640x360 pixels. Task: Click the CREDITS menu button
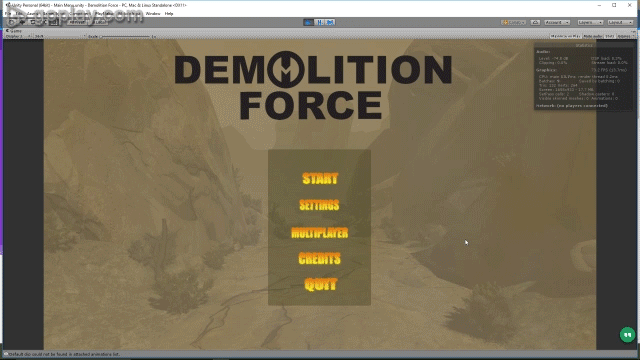coord(319,259)
